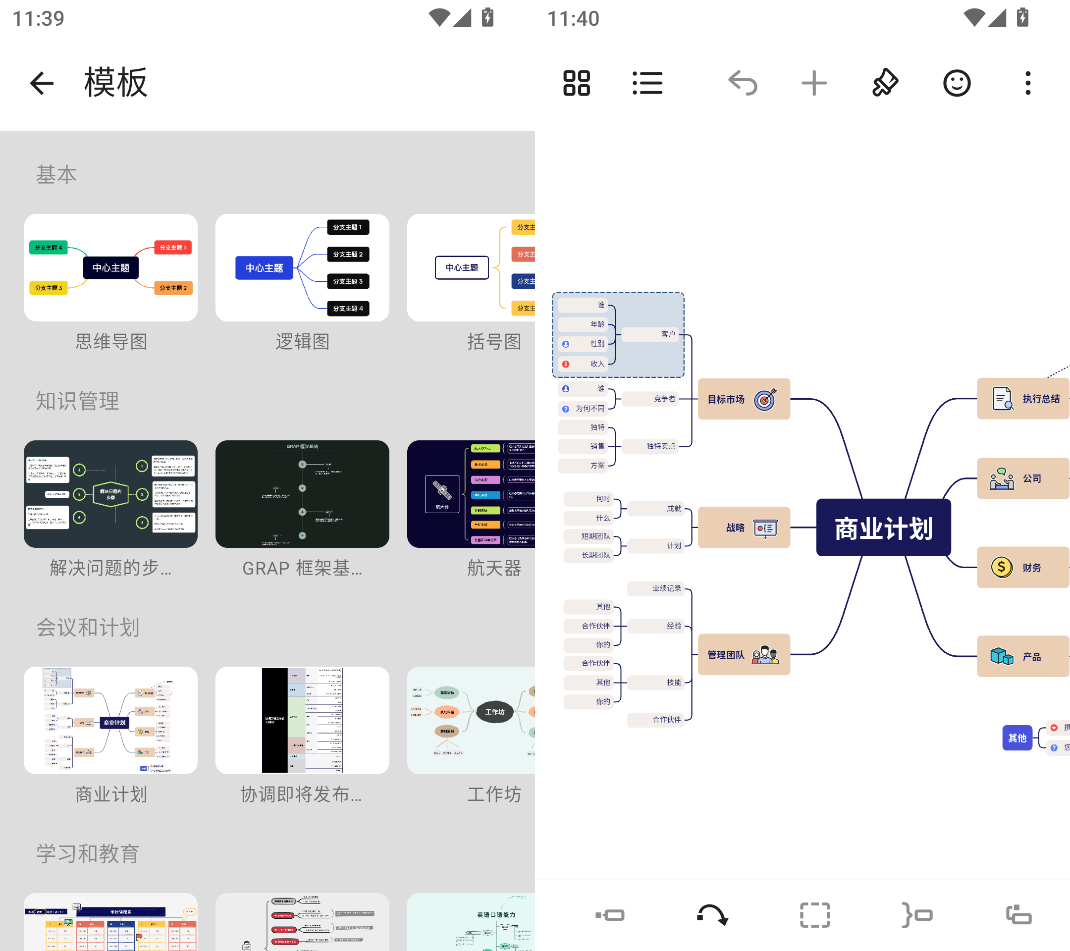Tap the 逻辑图 template label
This screenshot has width=1070, height=951.
tap(302, 342)
